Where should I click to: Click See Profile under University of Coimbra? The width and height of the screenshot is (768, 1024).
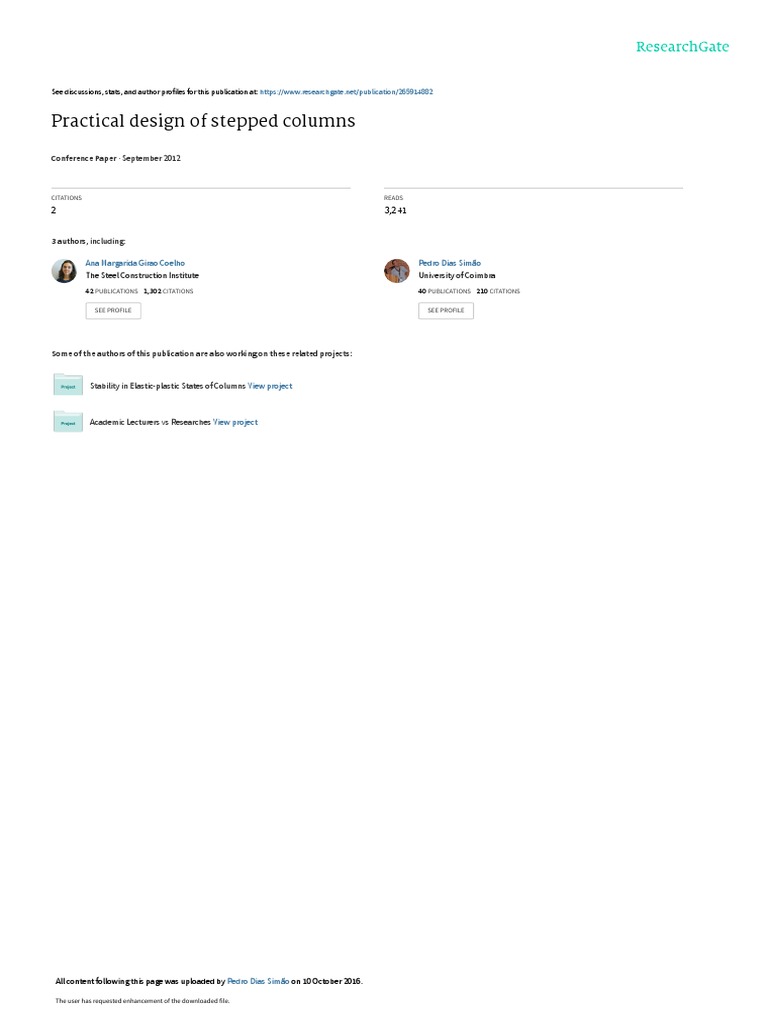click(446, 310)
